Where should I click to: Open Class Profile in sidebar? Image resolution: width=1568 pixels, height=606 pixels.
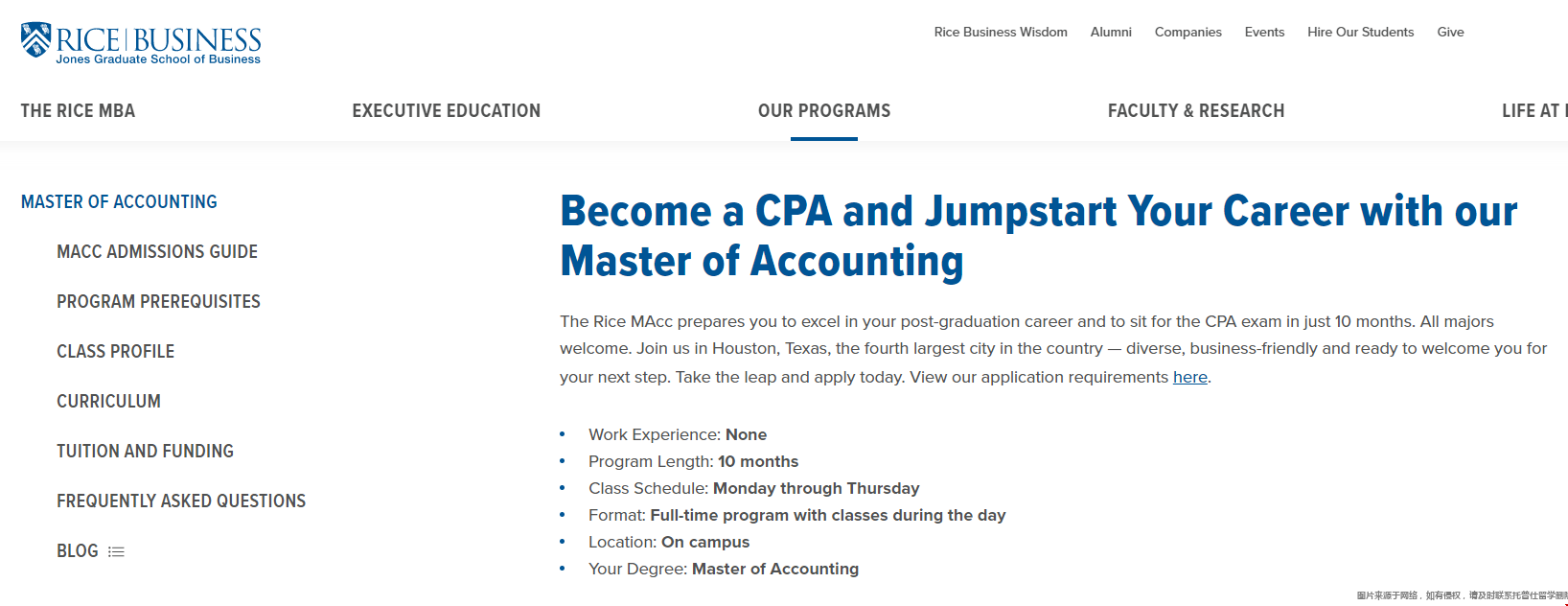(x=115, y=352)
